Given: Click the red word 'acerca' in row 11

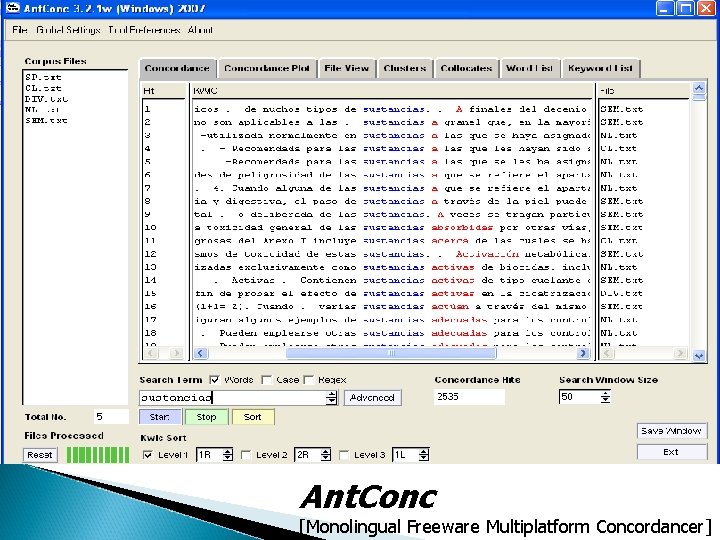Looking at the screenshot, I should tap(450, 241).
